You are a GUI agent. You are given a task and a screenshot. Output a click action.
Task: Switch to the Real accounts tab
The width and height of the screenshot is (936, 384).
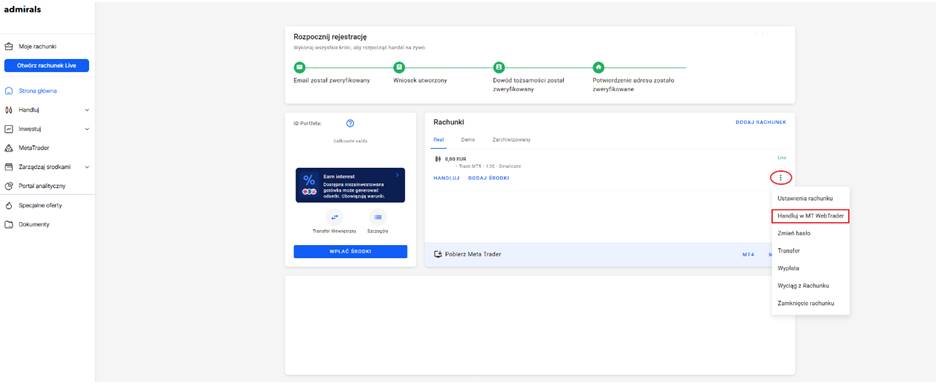click(439, 139)
